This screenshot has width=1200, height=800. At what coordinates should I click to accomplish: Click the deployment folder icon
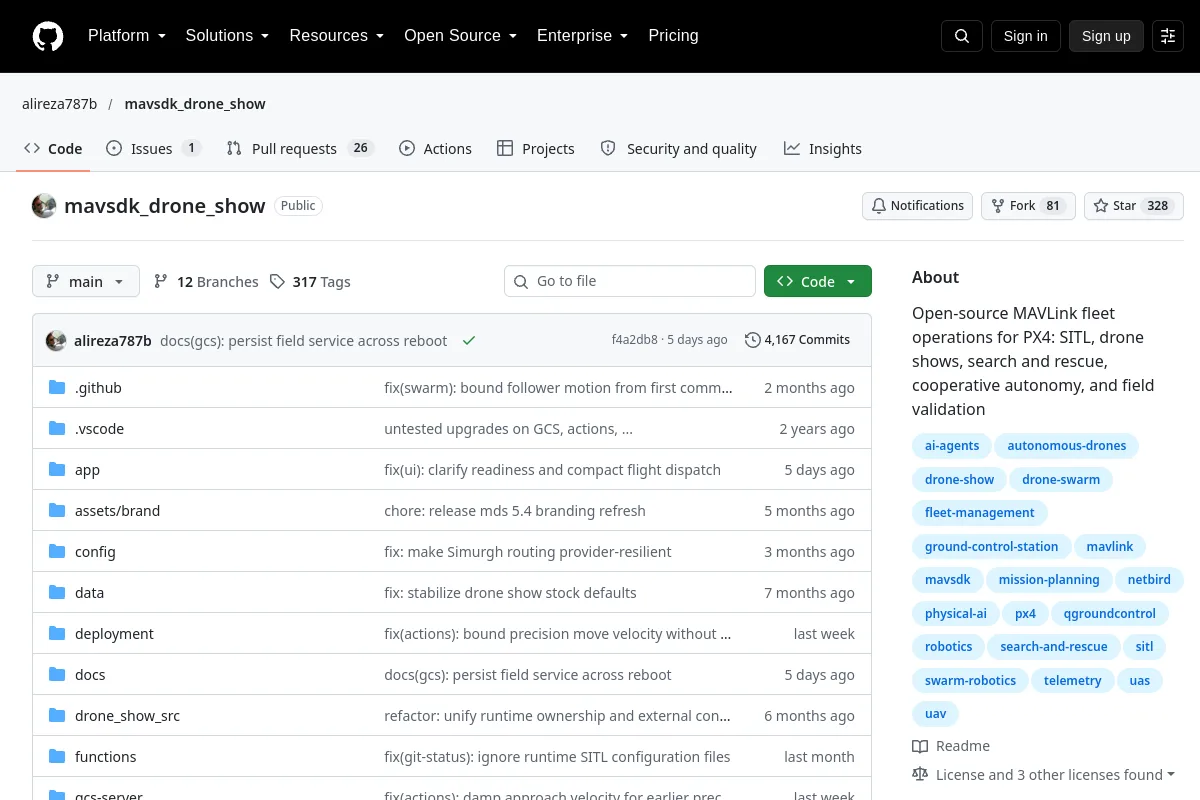tap(57, 634)
